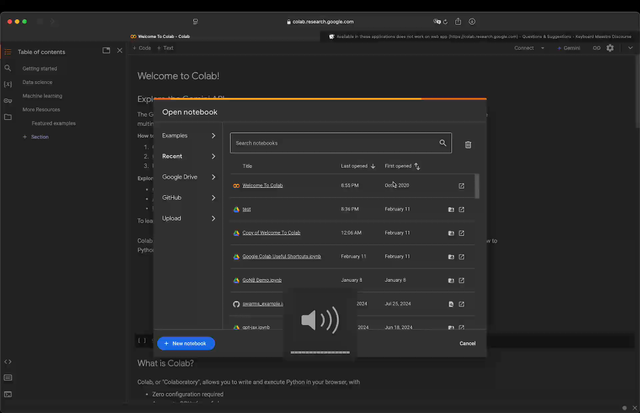Open Google Colab Useful Shortcuts.ipynb link
Screen dimensions: 640x413
[282, 256]
